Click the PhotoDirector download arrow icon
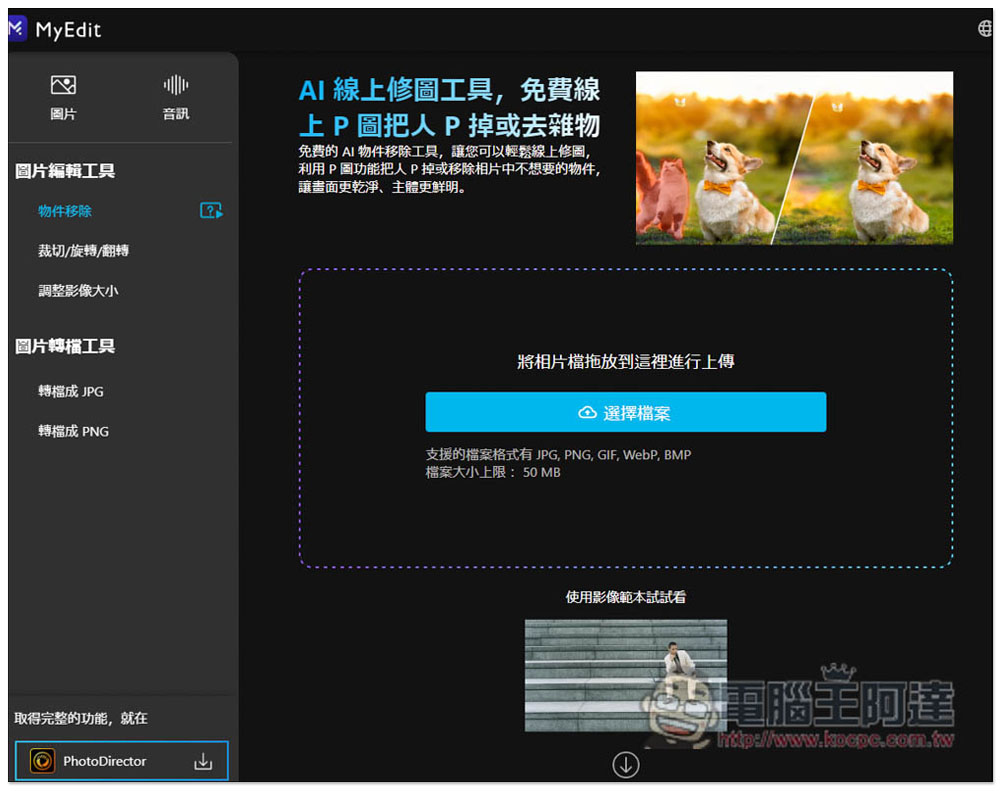Image resolution: width=1000 pixels, height=791 pixels. (x=203, y=761)
